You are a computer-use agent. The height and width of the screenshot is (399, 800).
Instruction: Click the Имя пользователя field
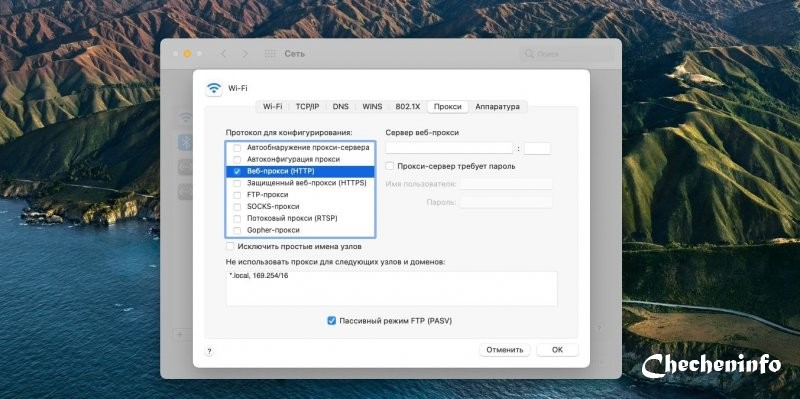(506, 184)
